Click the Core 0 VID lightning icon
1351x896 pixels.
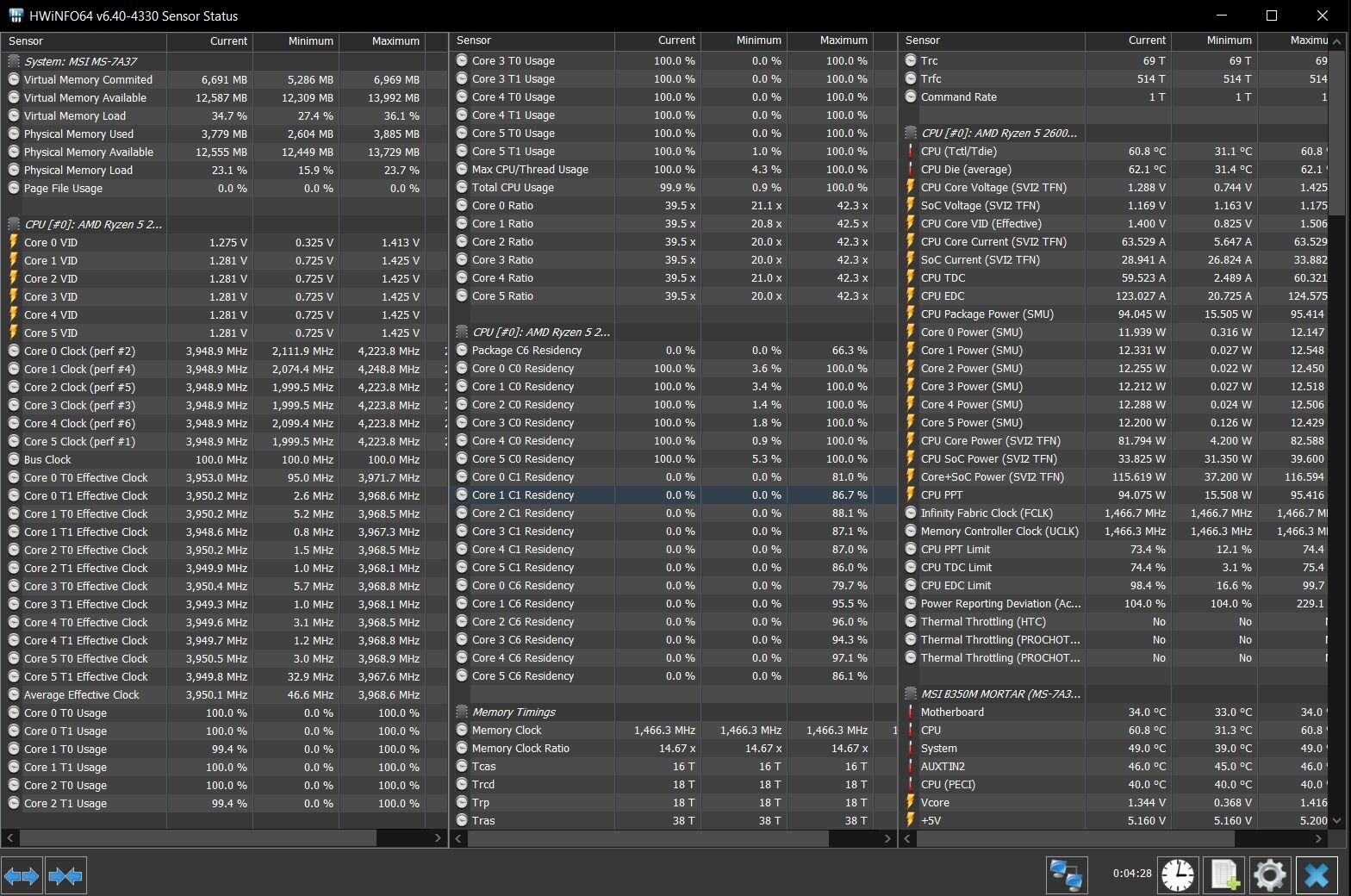(x=14, y=242)
